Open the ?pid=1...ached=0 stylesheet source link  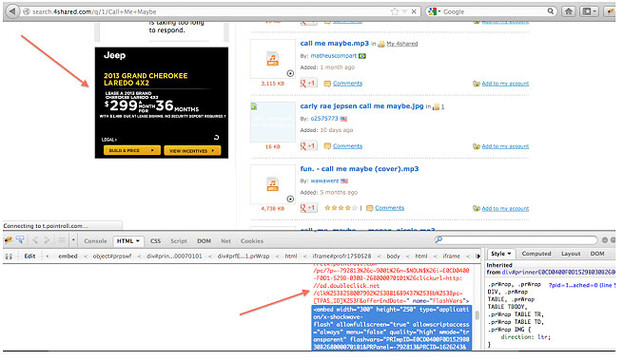(582, 285)
